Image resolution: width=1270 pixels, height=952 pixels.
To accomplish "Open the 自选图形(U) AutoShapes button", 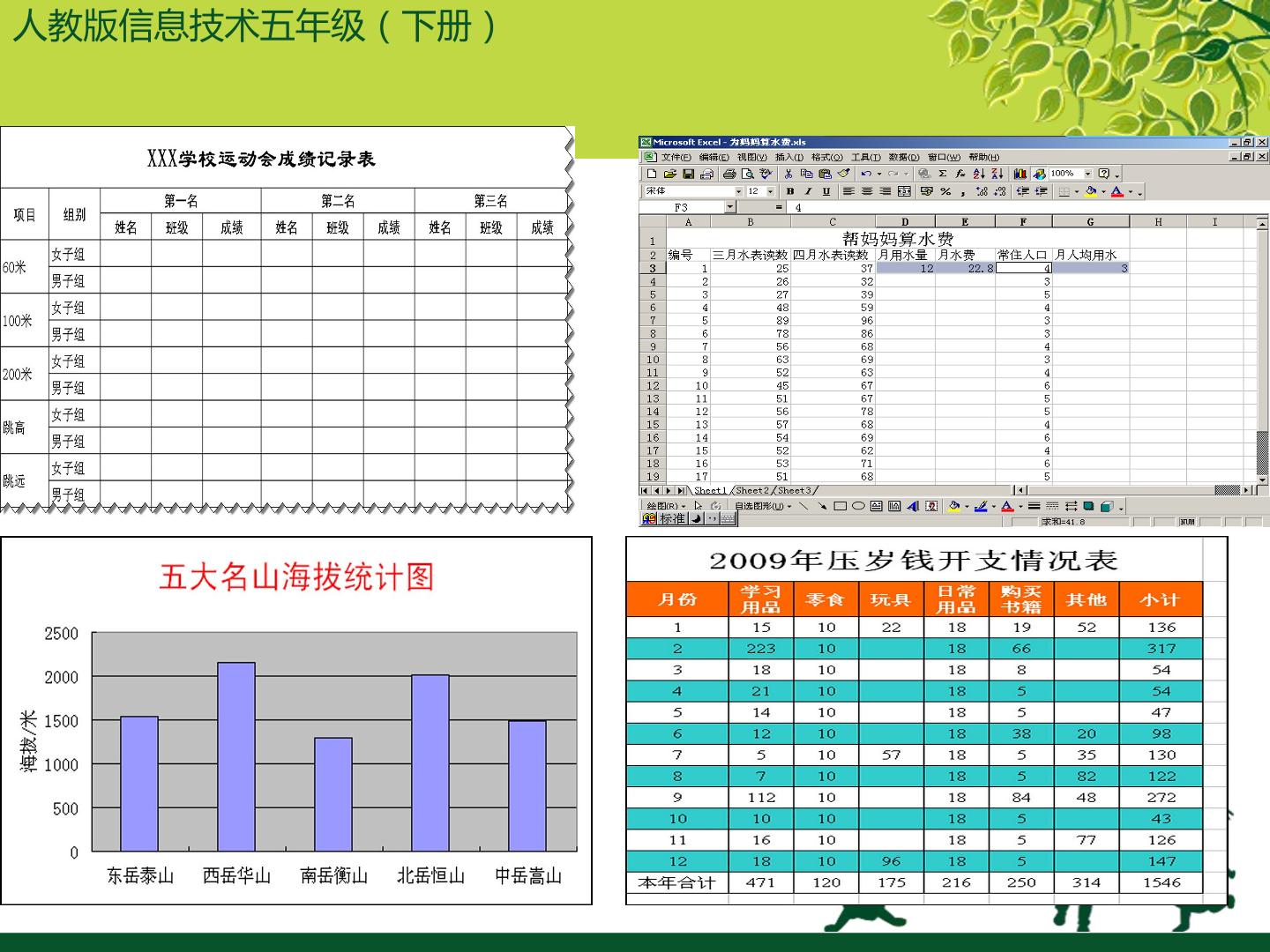I will (764, 506).
